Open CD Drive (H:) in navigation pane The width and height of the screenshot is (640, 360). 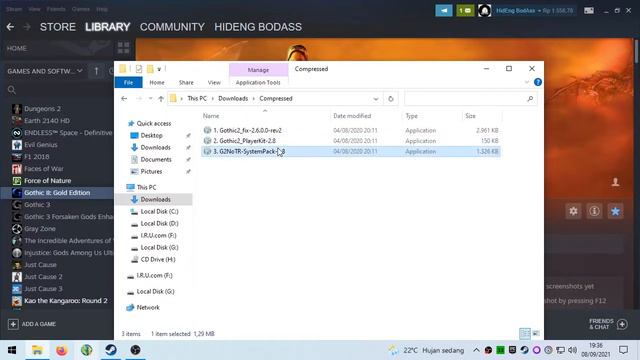point(158,260)
